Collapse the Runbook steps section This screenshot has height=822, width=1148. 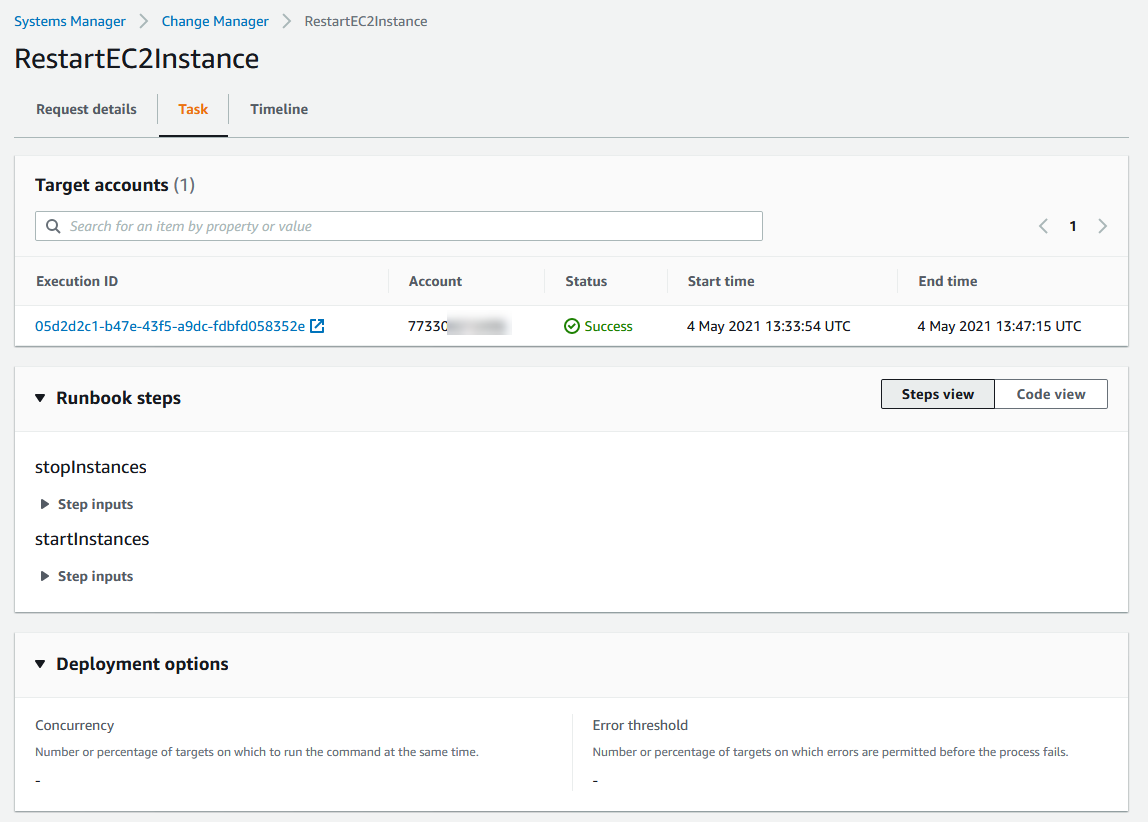point(40,398)
